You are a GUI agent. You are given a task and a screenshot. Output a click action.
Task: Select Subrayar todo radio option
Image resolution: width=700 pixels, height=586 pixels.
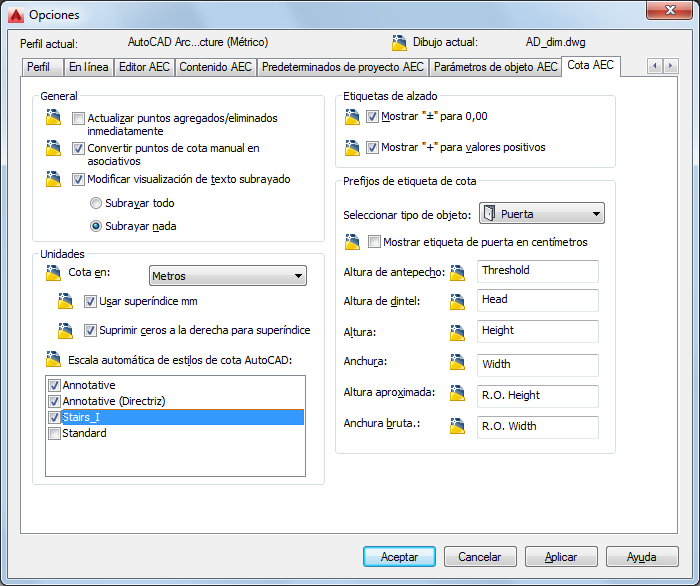[96, 204]
